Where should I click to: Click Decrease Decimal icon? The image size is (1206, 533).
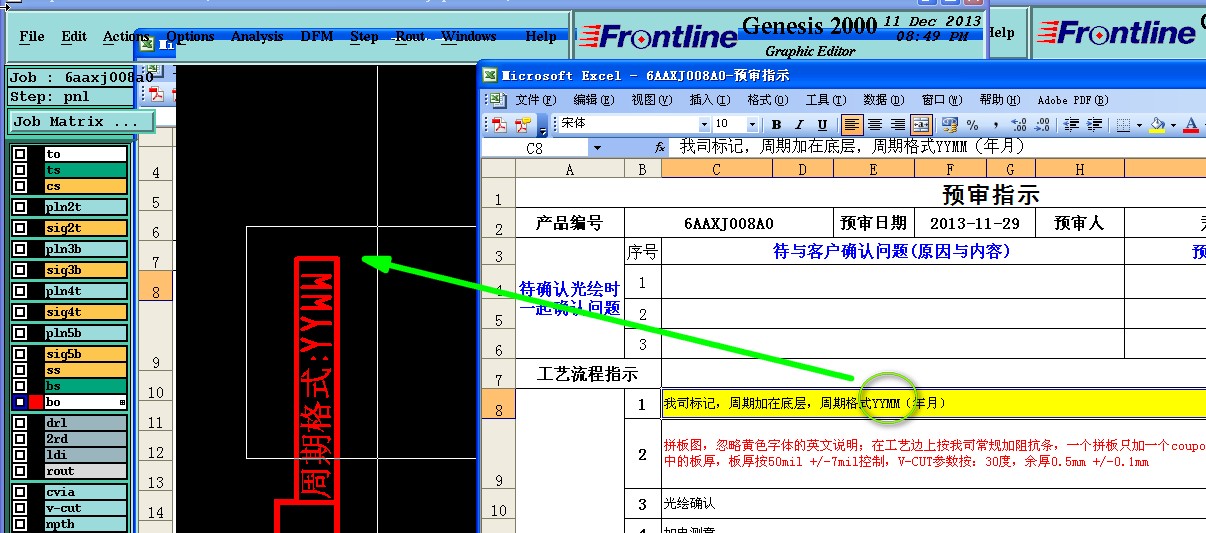[x=1042, y=125]
